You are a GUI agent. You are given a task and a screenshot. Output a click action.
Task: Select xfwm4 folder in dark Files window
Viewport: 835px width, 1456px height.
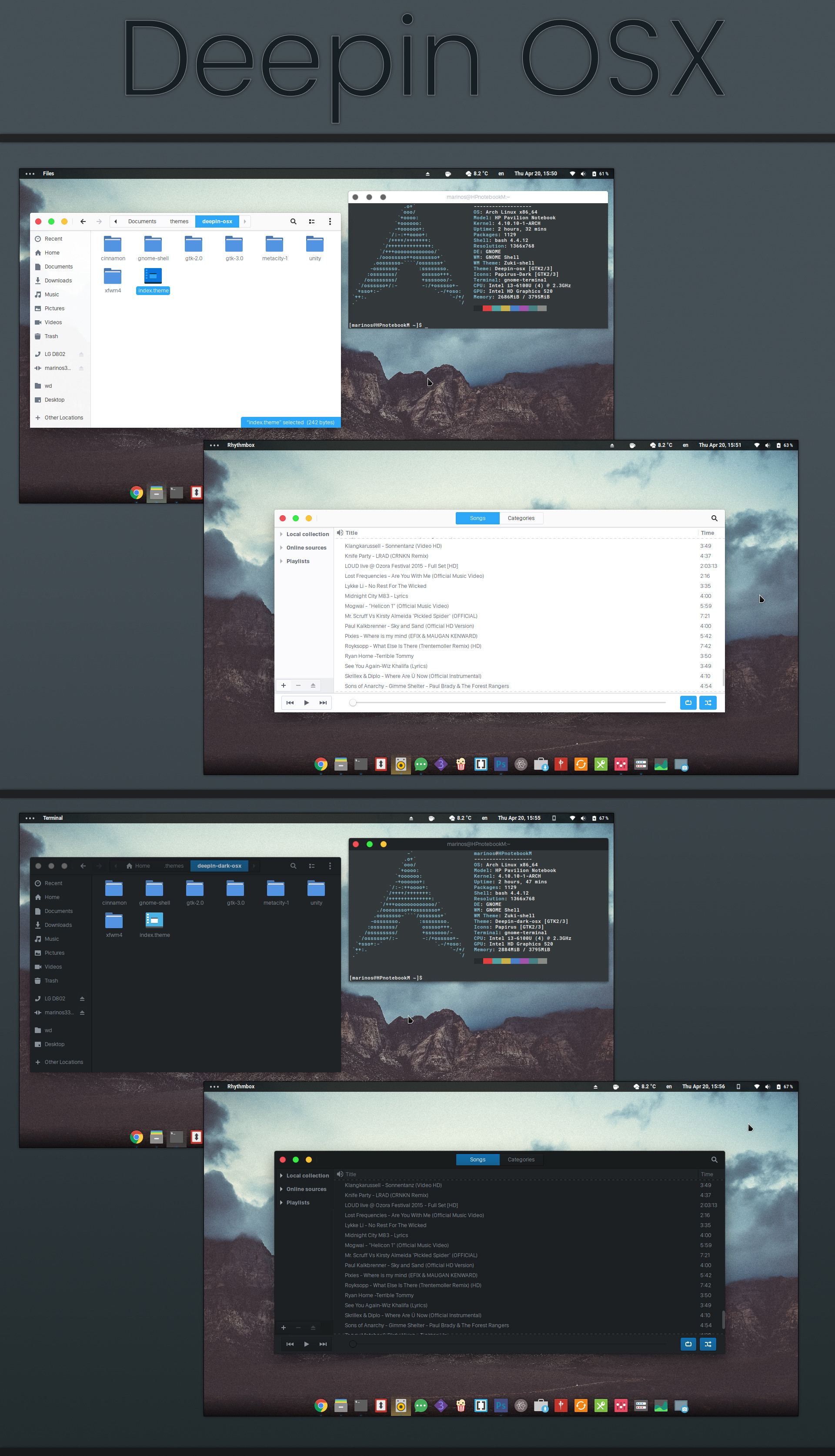point(114,926)
